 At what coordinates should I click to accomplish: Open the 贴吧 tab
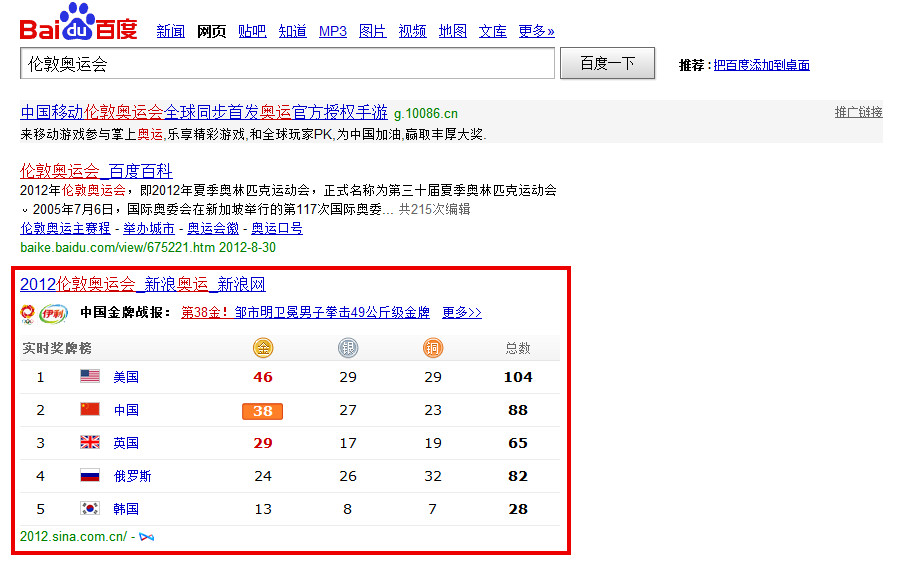point(252,31)
